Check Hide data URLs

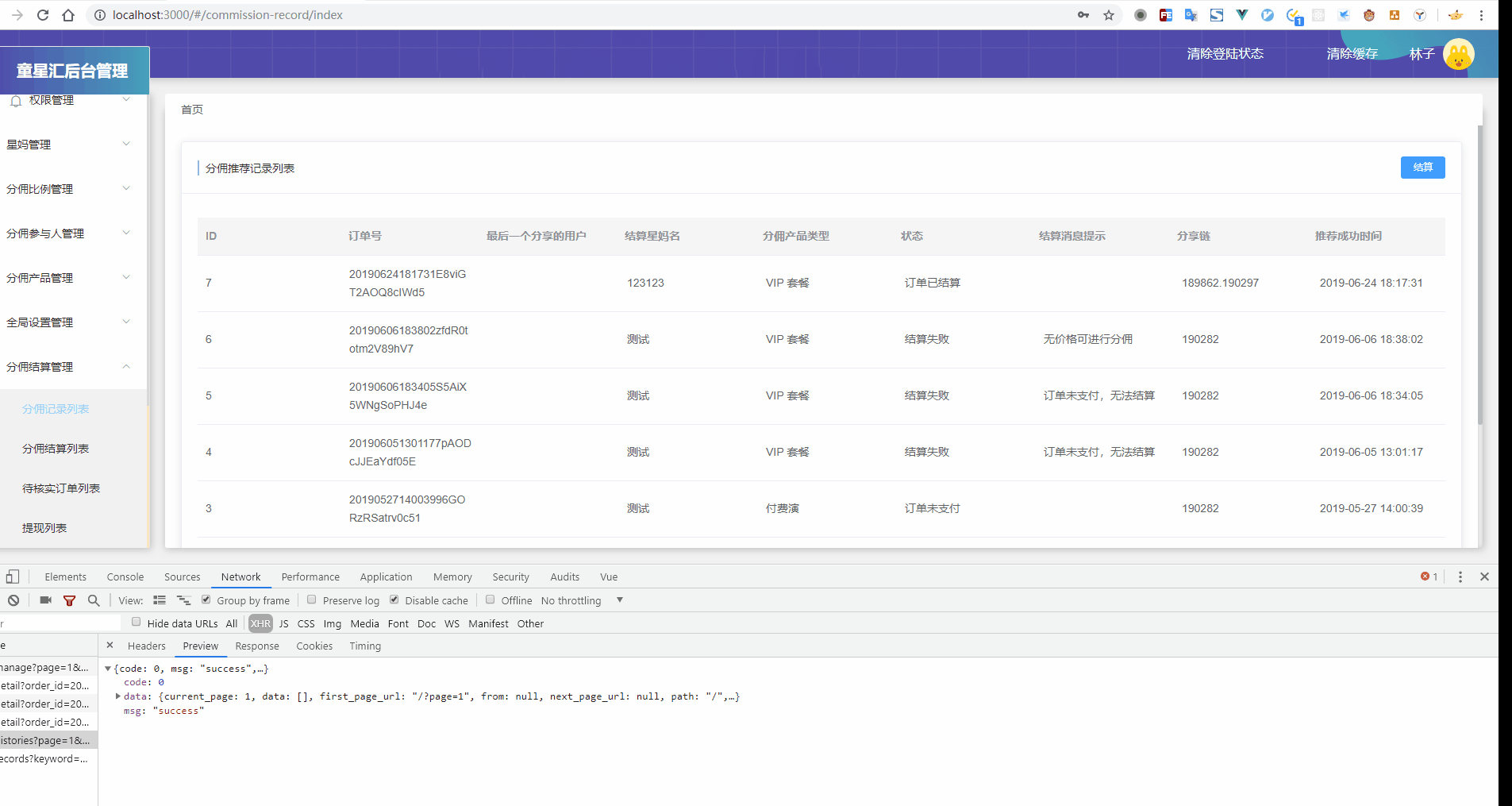click(137, 622)
